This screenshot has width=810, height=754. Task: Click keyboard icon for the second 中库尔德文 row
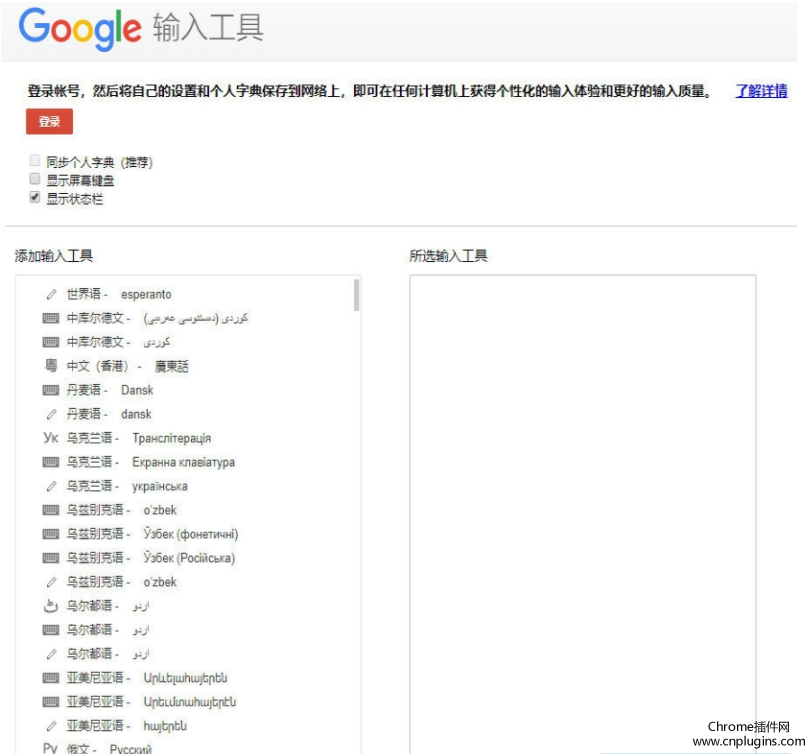pos(51,342)
